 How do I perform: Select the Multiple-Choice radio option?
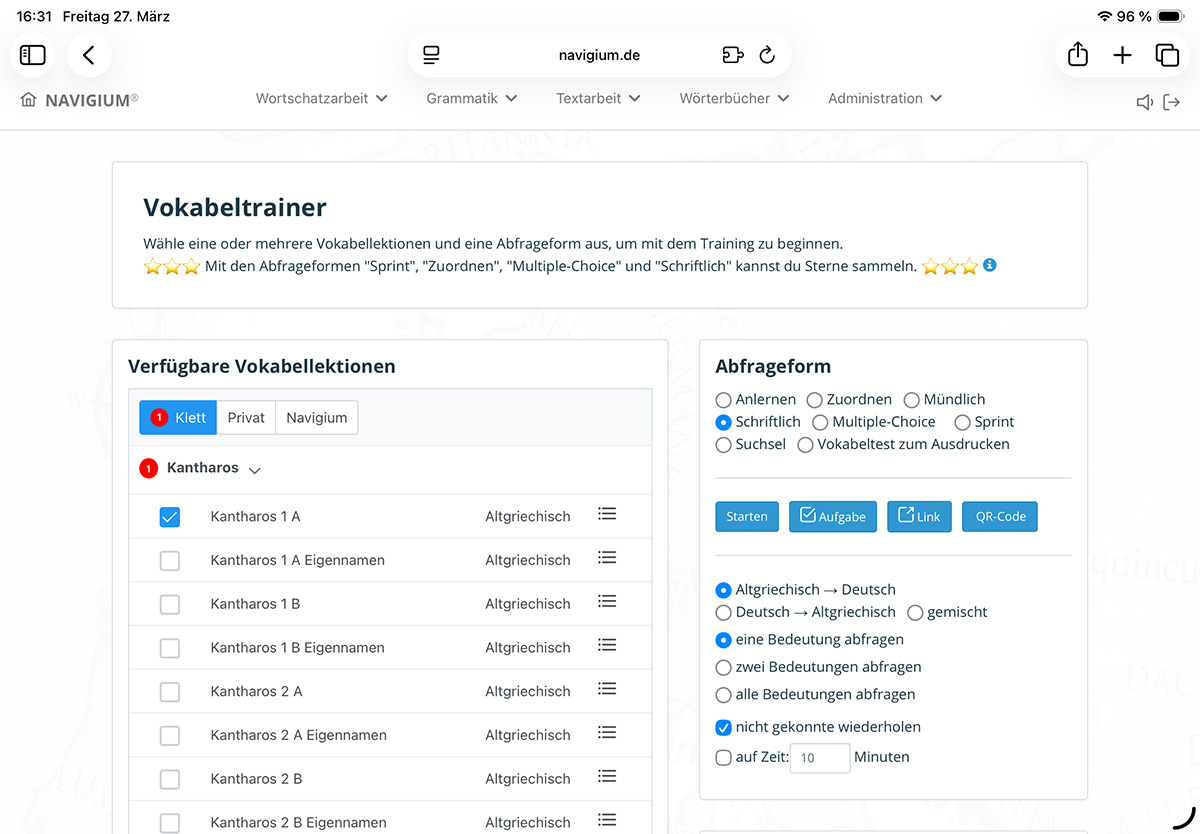pos(820,422)
